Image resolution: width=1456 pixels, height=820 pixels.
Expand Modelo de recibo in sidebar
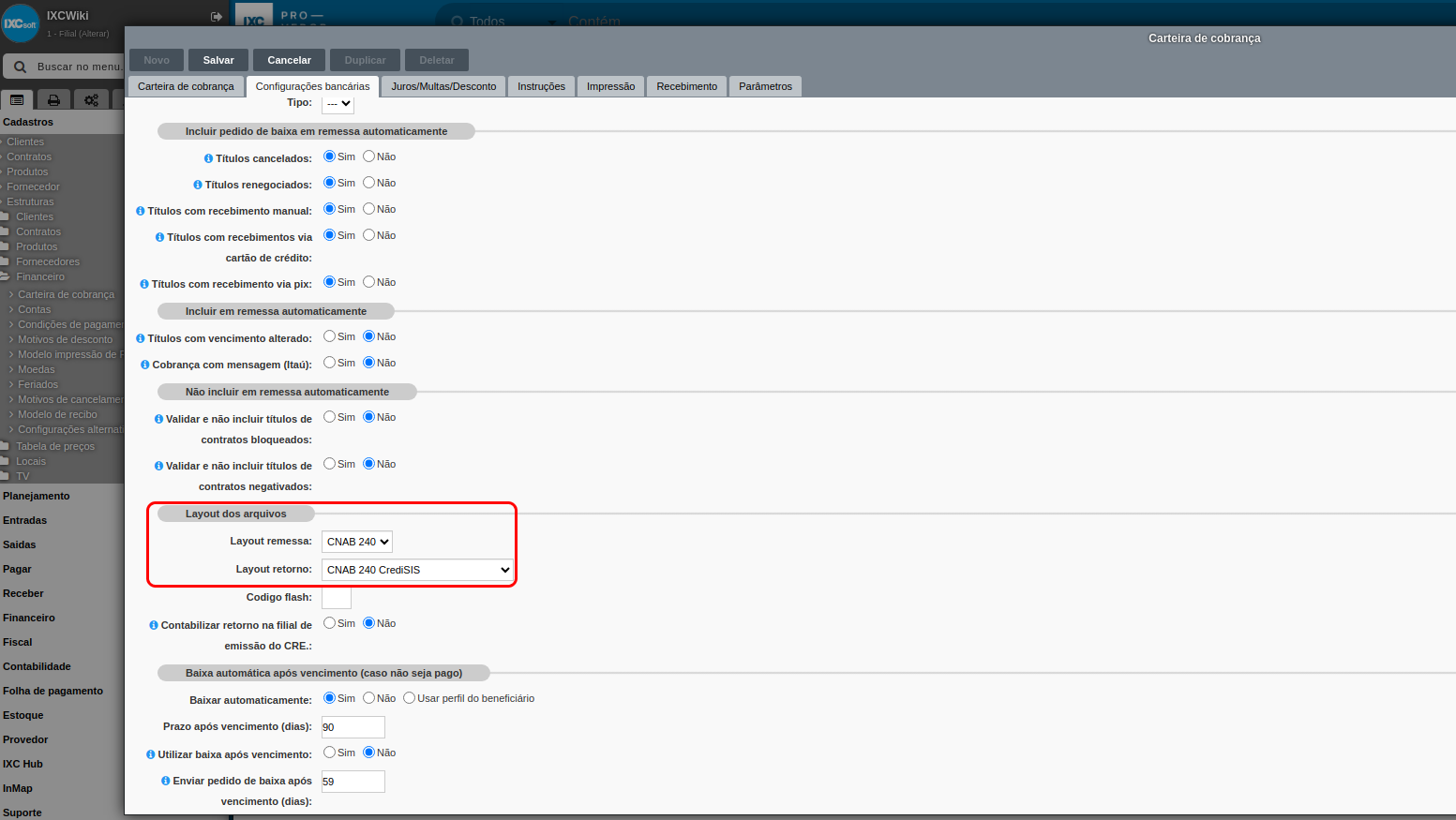tap(57, 414)
